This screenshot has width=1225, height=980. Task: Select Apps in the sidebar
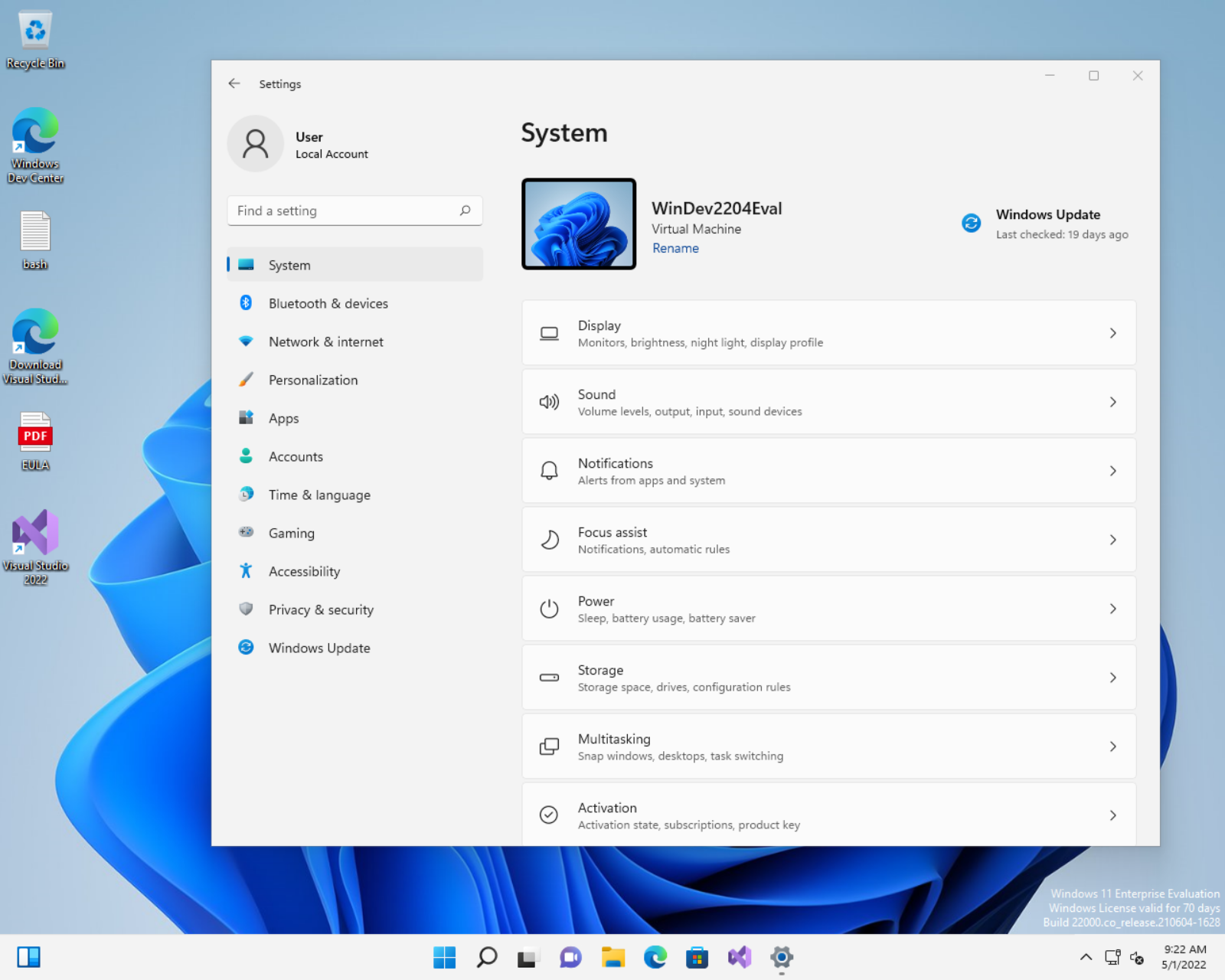(283, 418)
